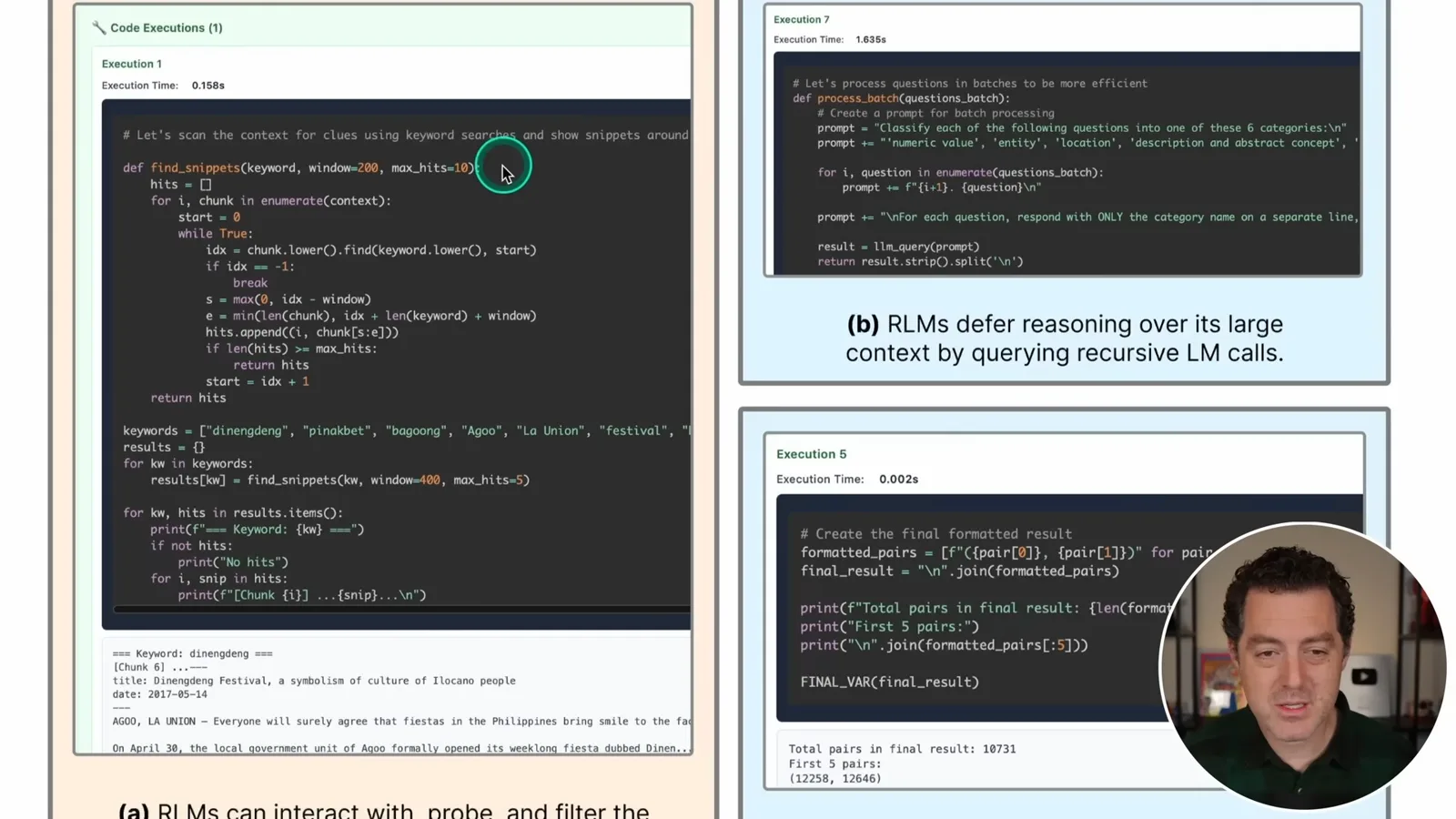
Task: Click the "Execution 5" label
Action: [x=812, y=454]
